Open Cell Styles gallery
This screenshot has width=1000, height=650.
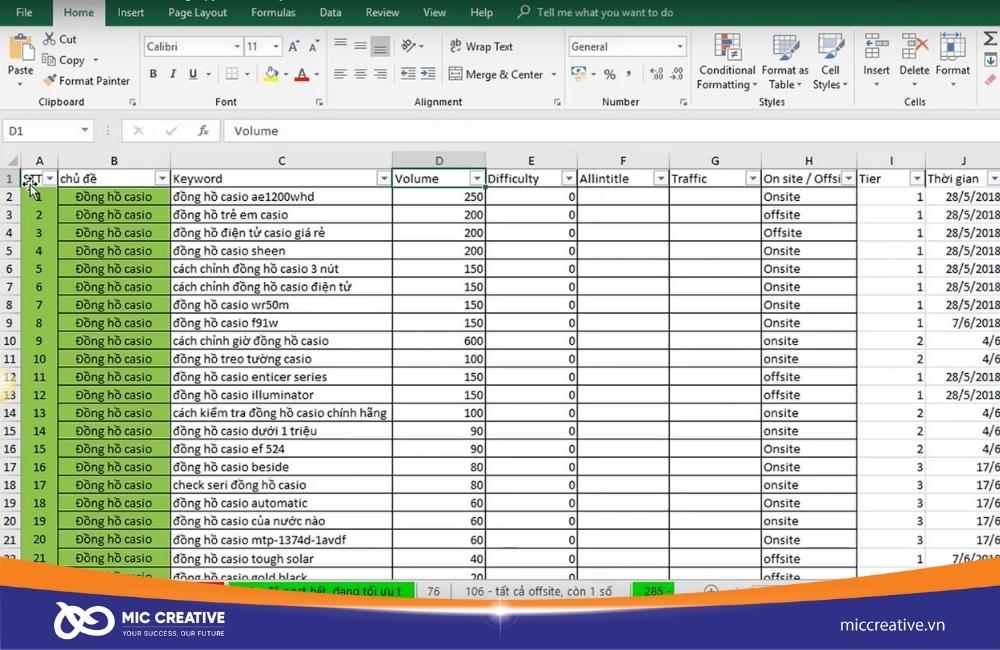[830, 62]
